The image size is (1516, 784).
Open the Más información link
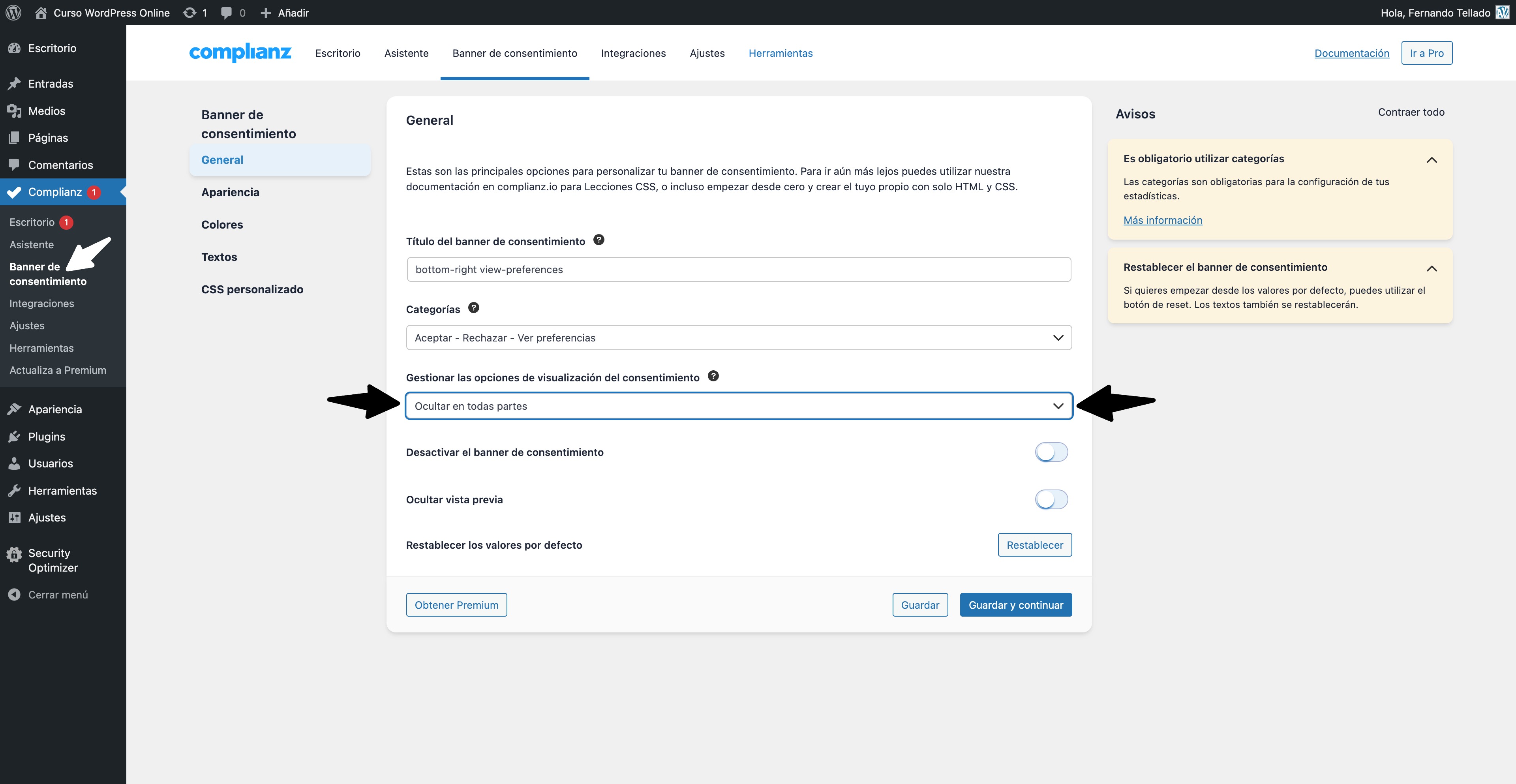[x=1162, y=220]
